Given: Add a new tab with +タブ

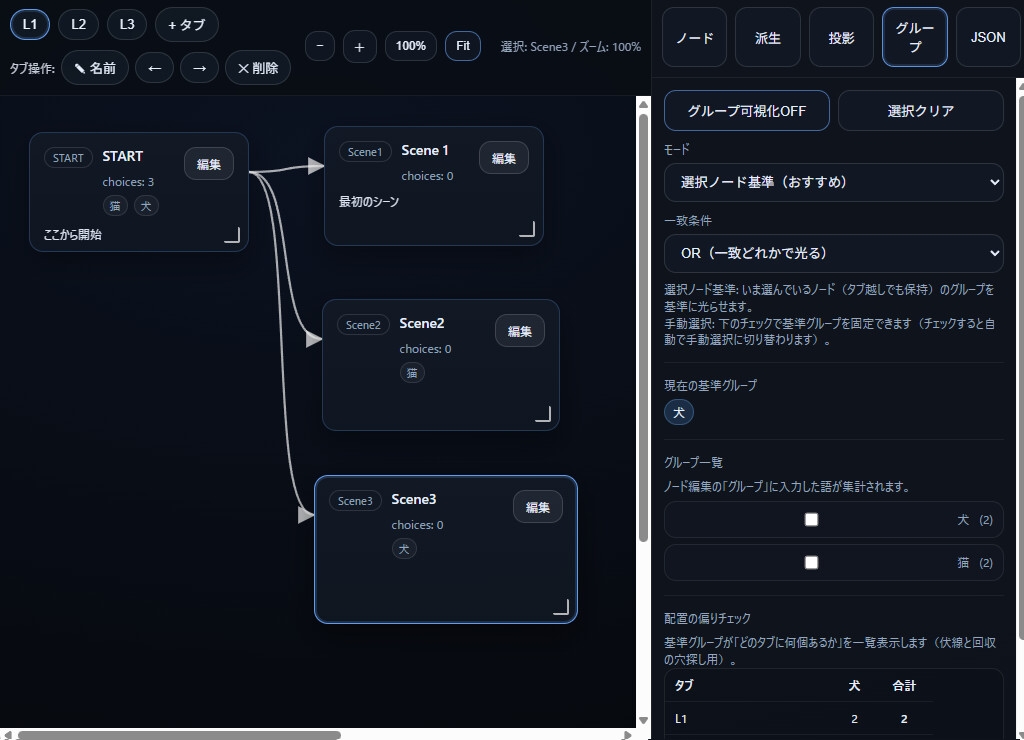Looking at the screenshot, I should (187, 24).
